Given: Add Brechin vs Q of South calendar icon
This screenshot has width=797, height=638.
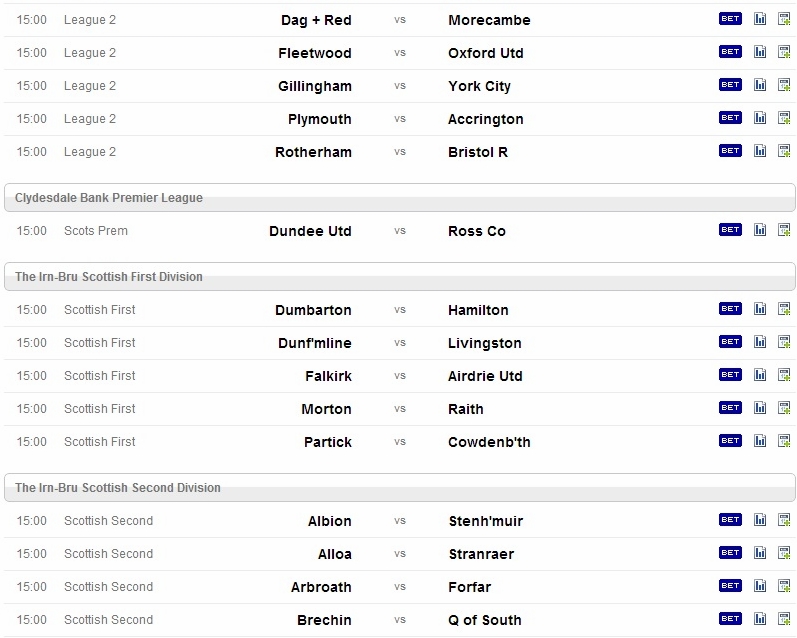Looking at the screenshot, I should 784,619.
